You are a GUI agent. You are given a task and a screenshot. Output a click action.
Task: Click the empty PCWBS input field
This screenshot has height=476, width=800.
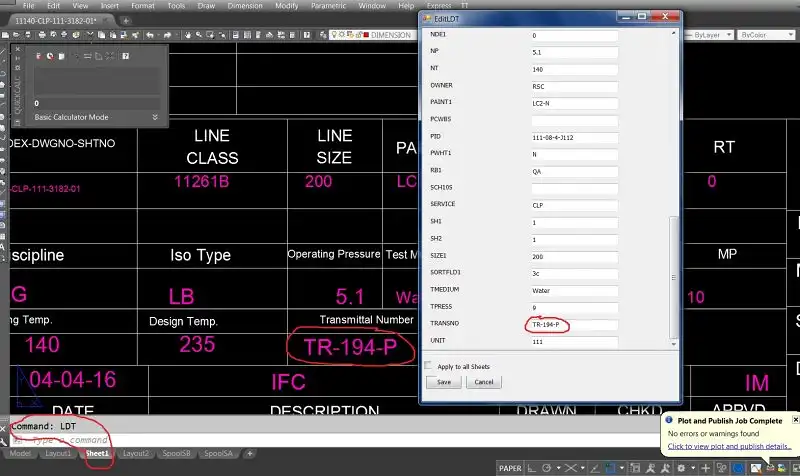[574, 120]
